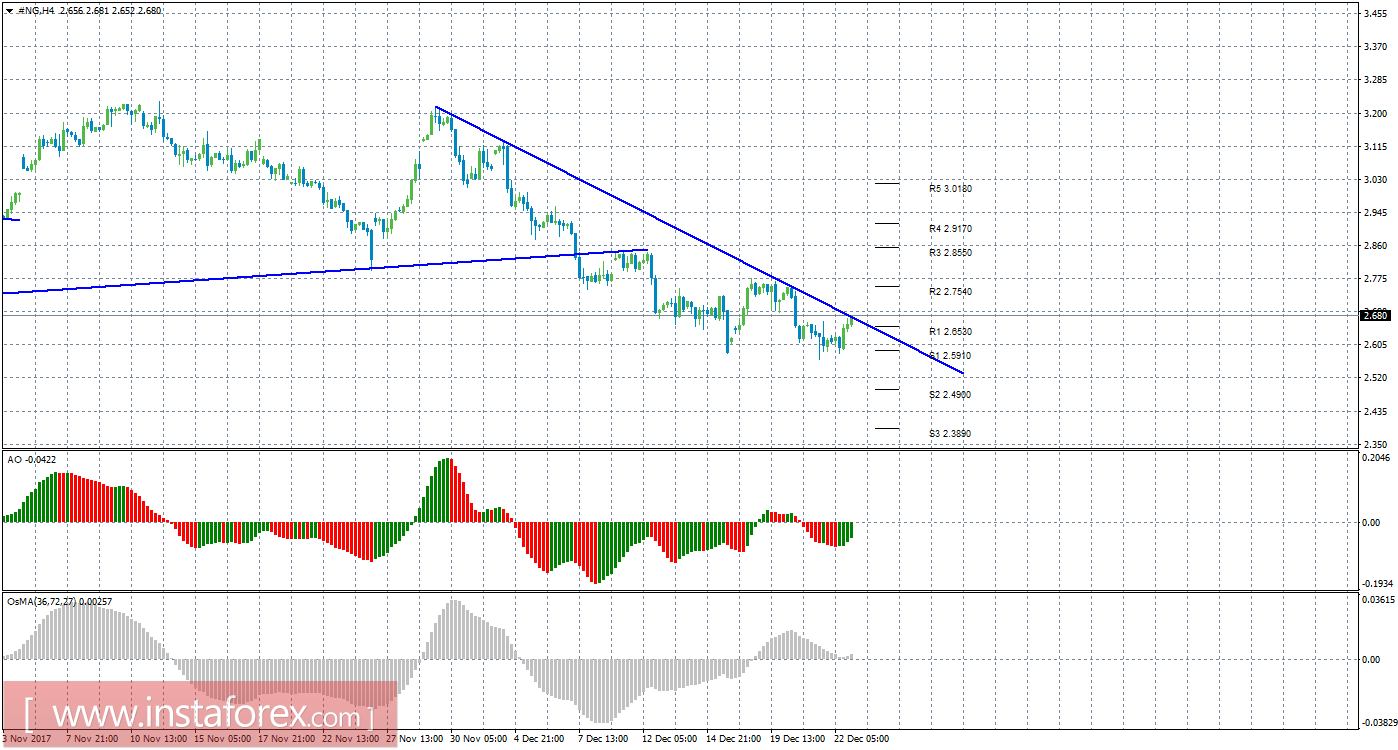Select the descending blue trendline
The width and height of the screenshot is (1398, 750).
tap(700, 240)
